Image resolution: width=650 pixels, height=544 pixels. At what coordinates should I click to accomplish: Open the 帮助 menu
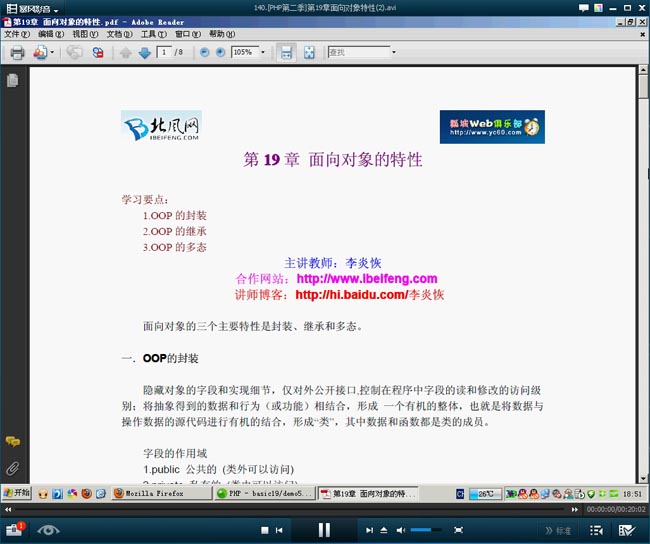coord(222,34)
